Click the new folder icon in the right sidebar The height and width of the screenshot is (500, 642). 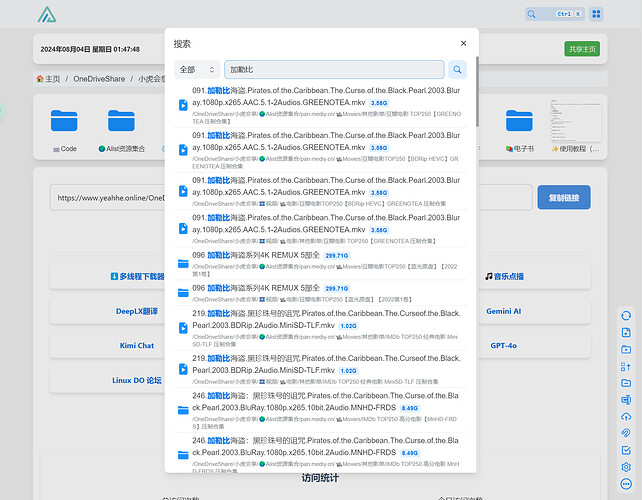click(626, 349)
